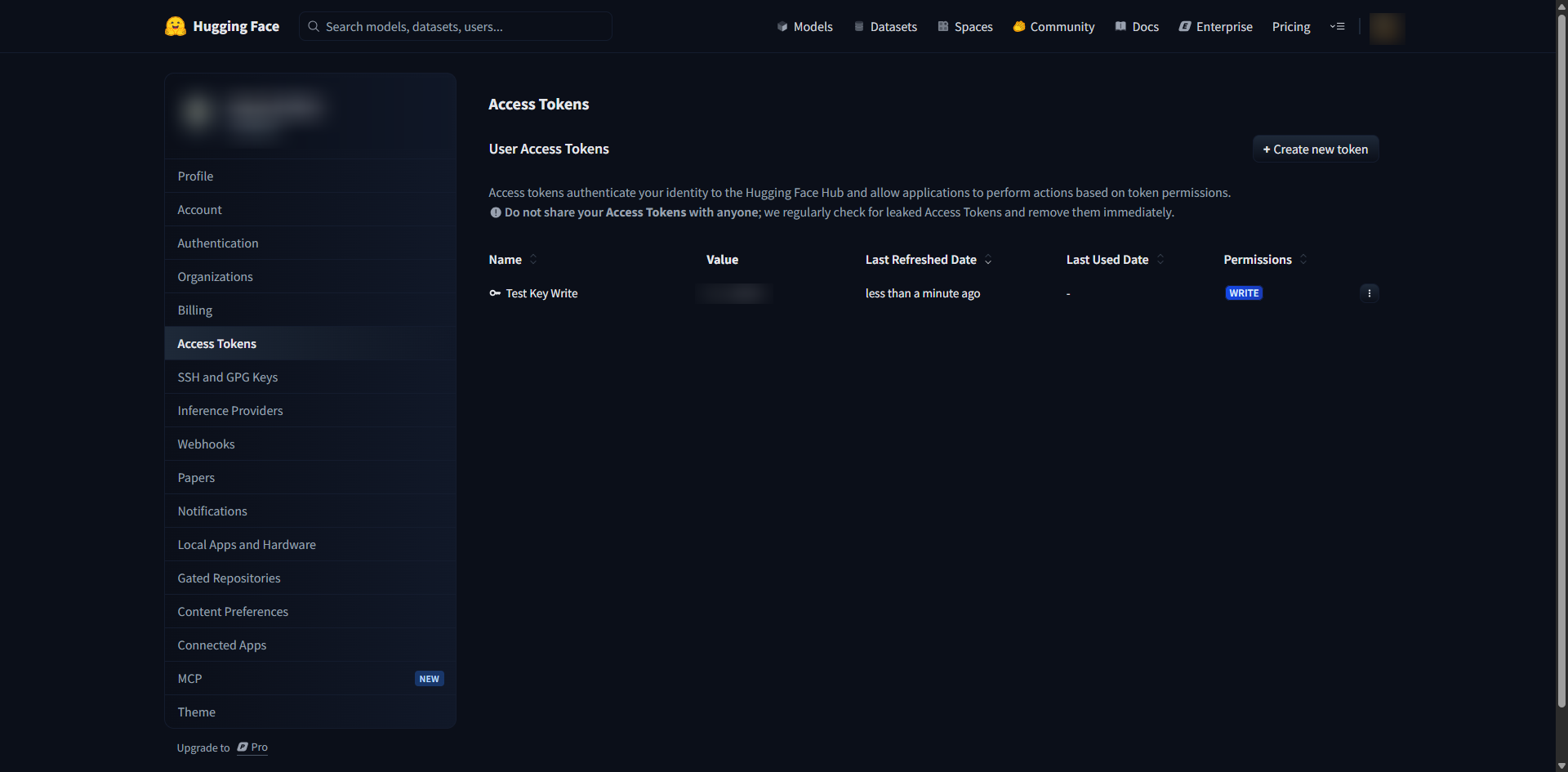The width and height of the screenshot is (1568, 772).
Task: Click the blurred user profile header
Action: coord(310,116)
